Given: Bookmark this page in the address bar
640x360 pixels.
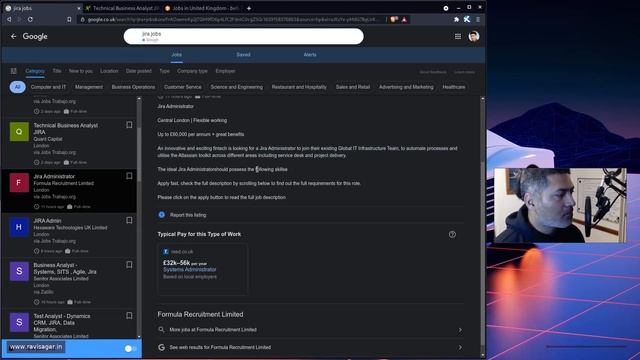Looking at the screenshot, I should [69, 19].
